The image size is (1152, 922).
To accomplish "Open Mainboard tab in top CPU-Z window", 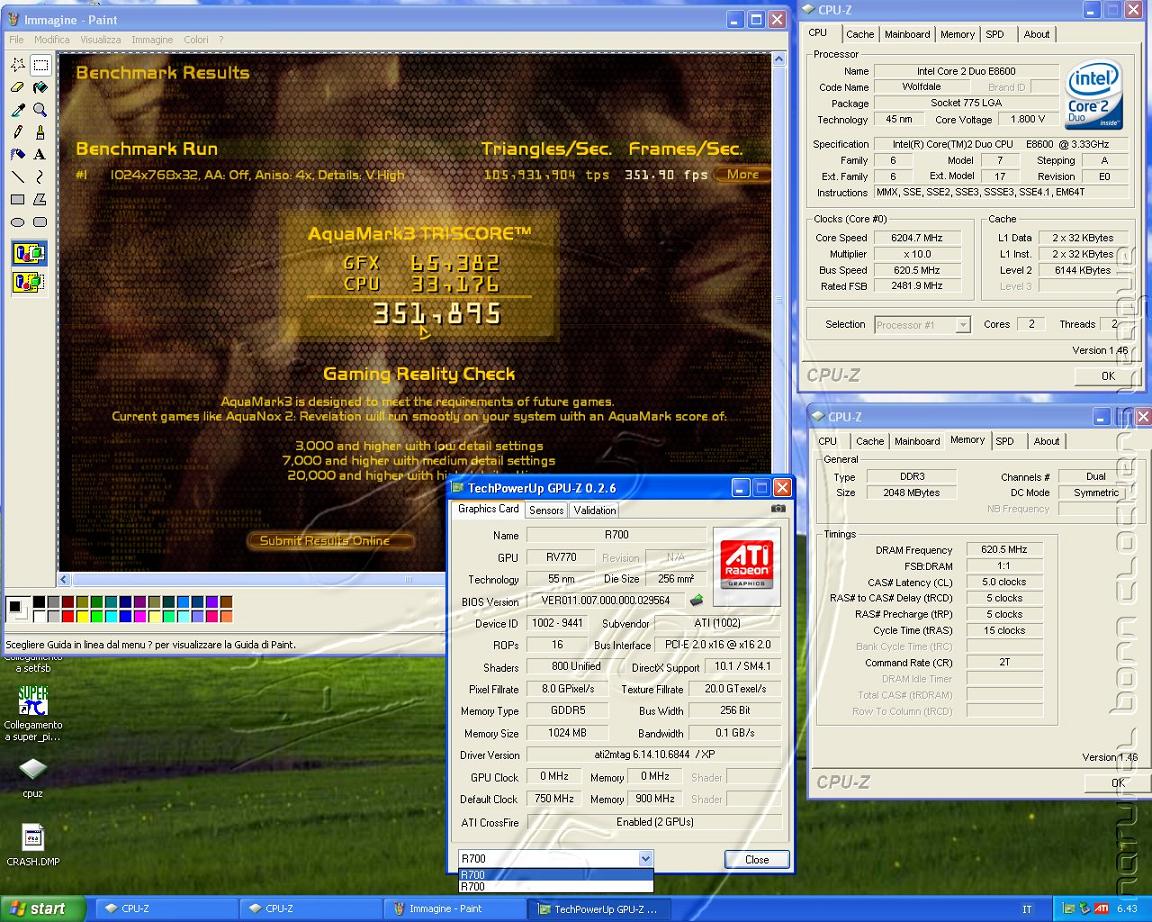I will 907,35.
